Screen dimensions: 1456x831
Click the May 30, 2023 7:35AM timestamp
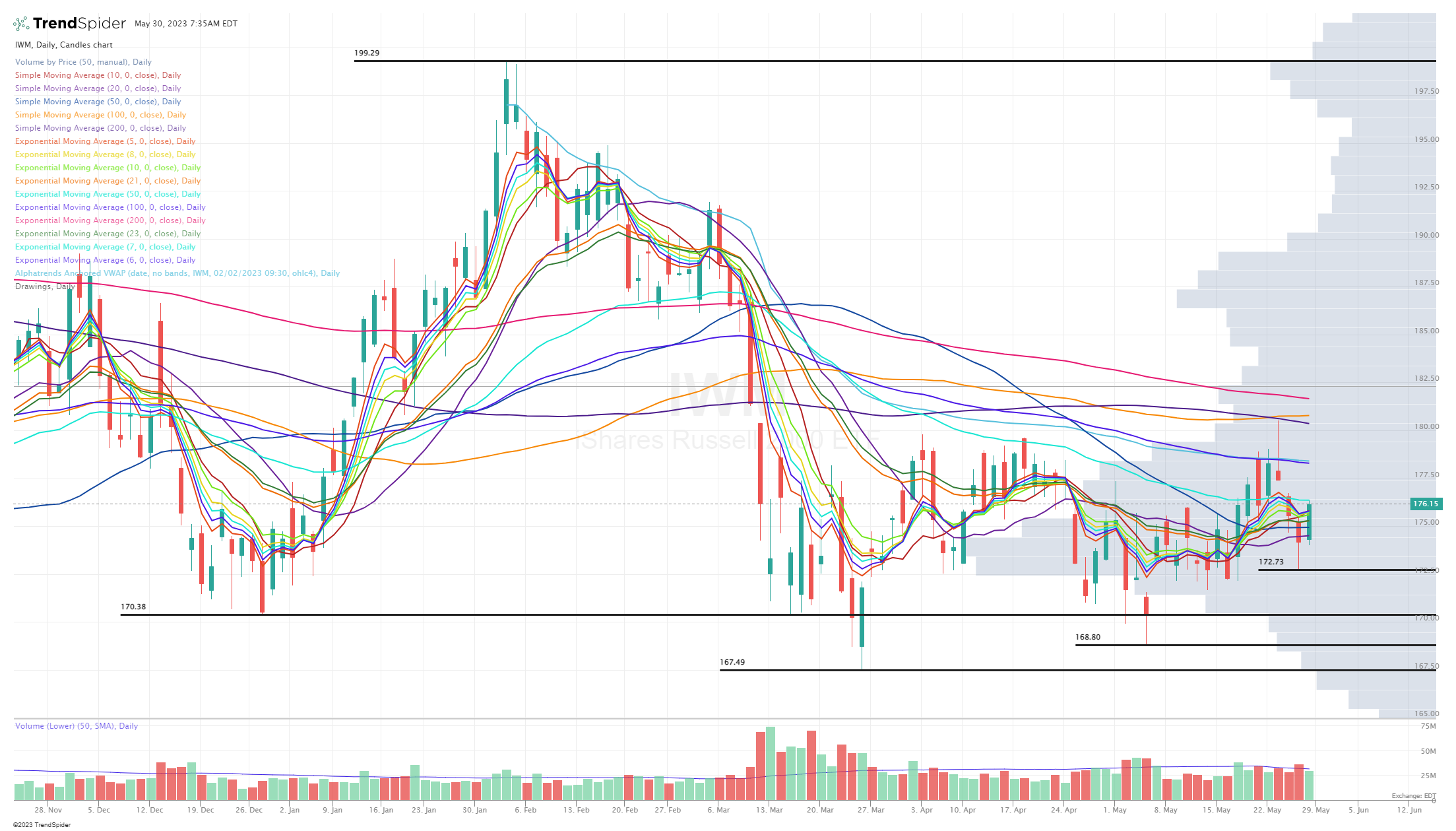(185, 23)
